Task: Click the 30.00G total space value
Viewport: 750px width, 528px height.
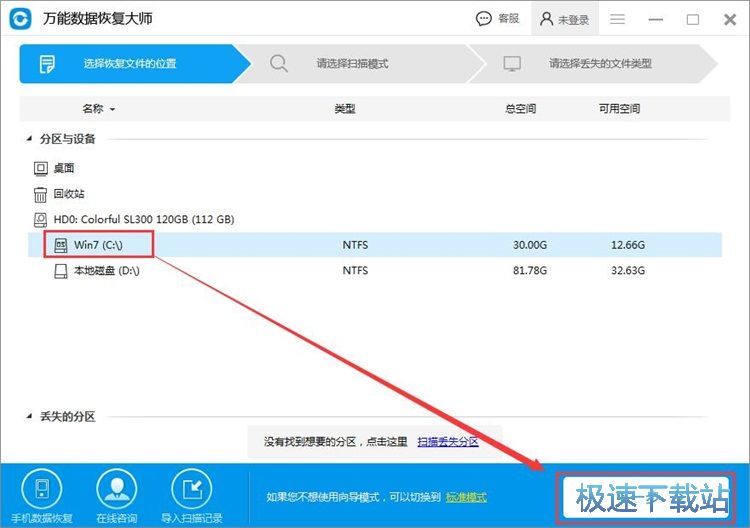Action: point(530,245)
